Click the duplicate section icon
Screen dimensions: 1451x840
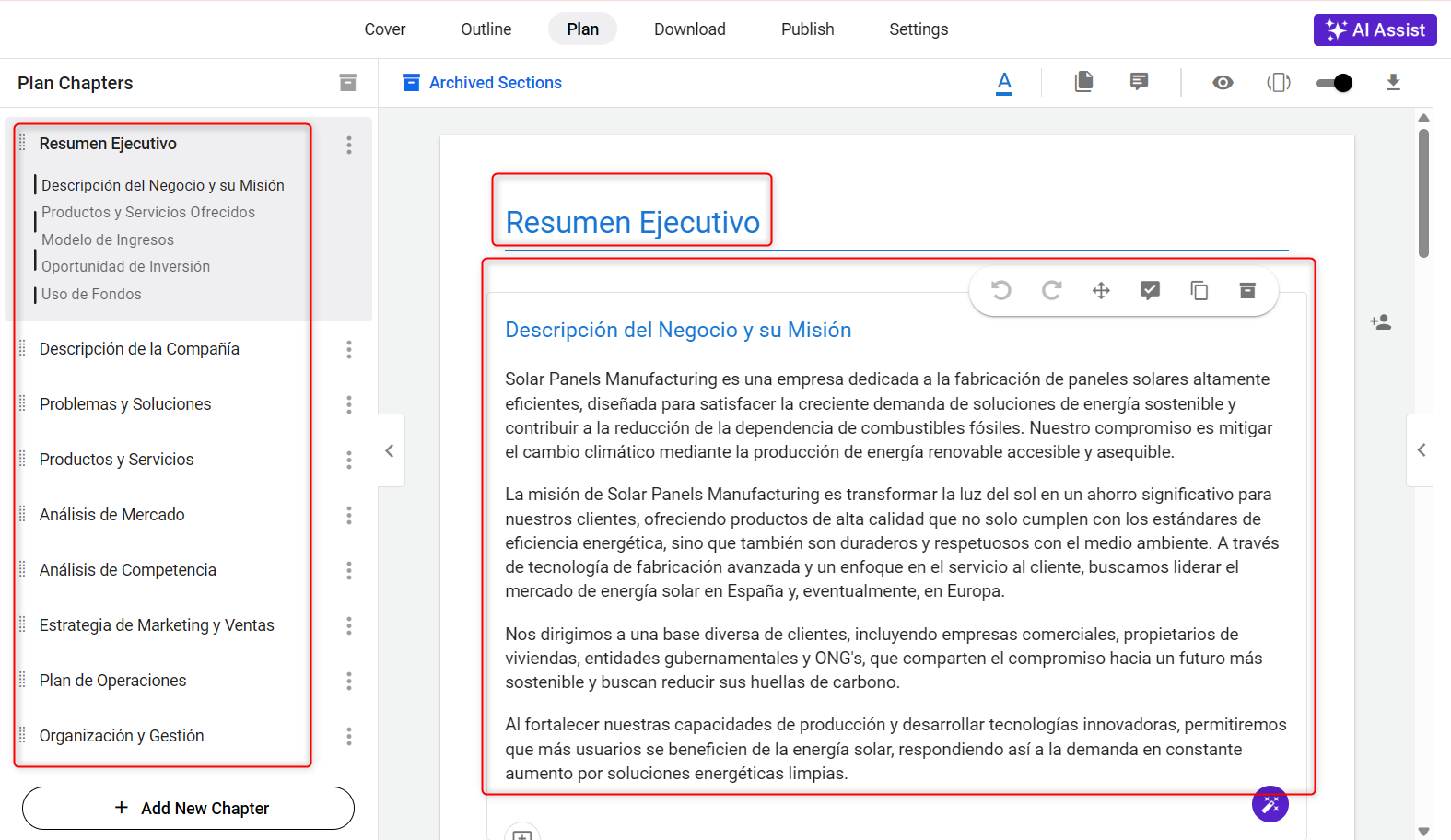[1199, 291]
